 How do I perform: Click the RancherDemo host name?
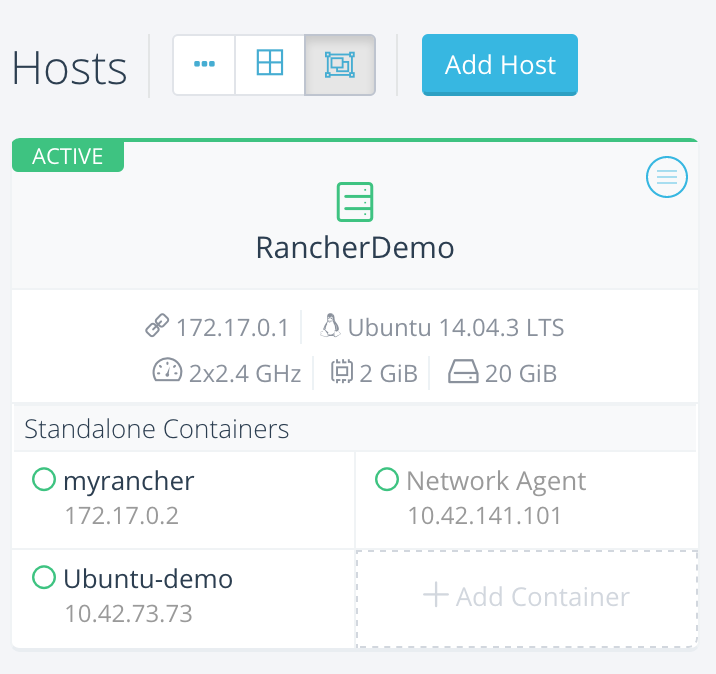click(355, 247)
